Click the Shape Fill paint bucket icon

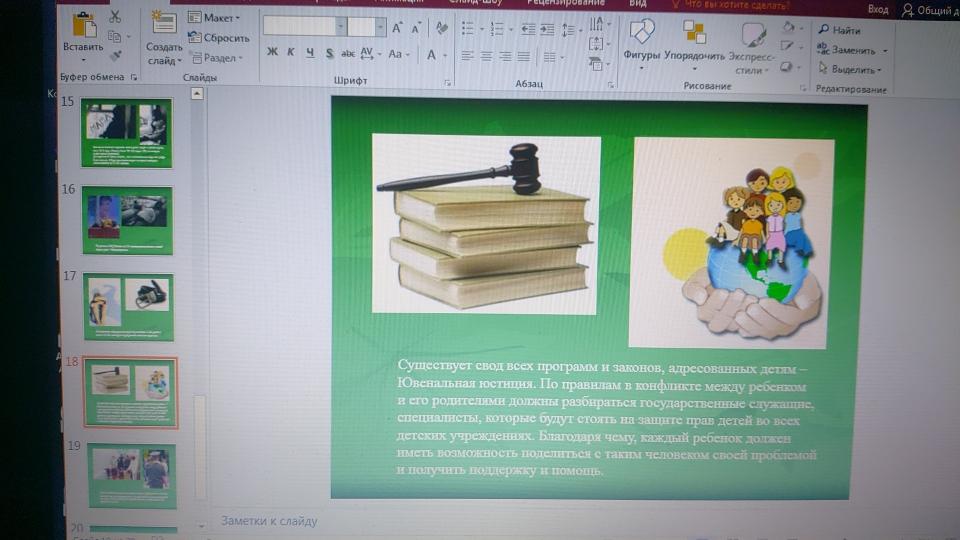(x=789, y=27)
